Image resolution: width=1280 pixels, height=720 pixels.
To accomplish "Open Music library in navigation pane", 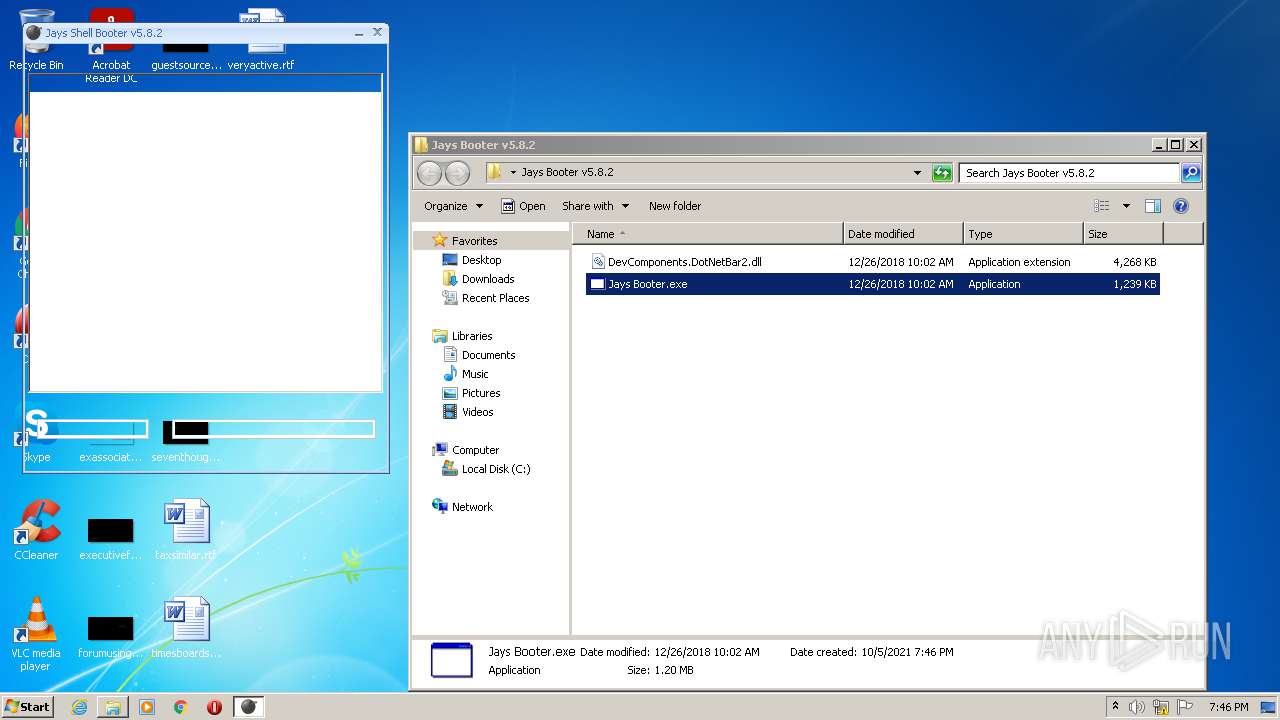I will [x=475, y=374].
